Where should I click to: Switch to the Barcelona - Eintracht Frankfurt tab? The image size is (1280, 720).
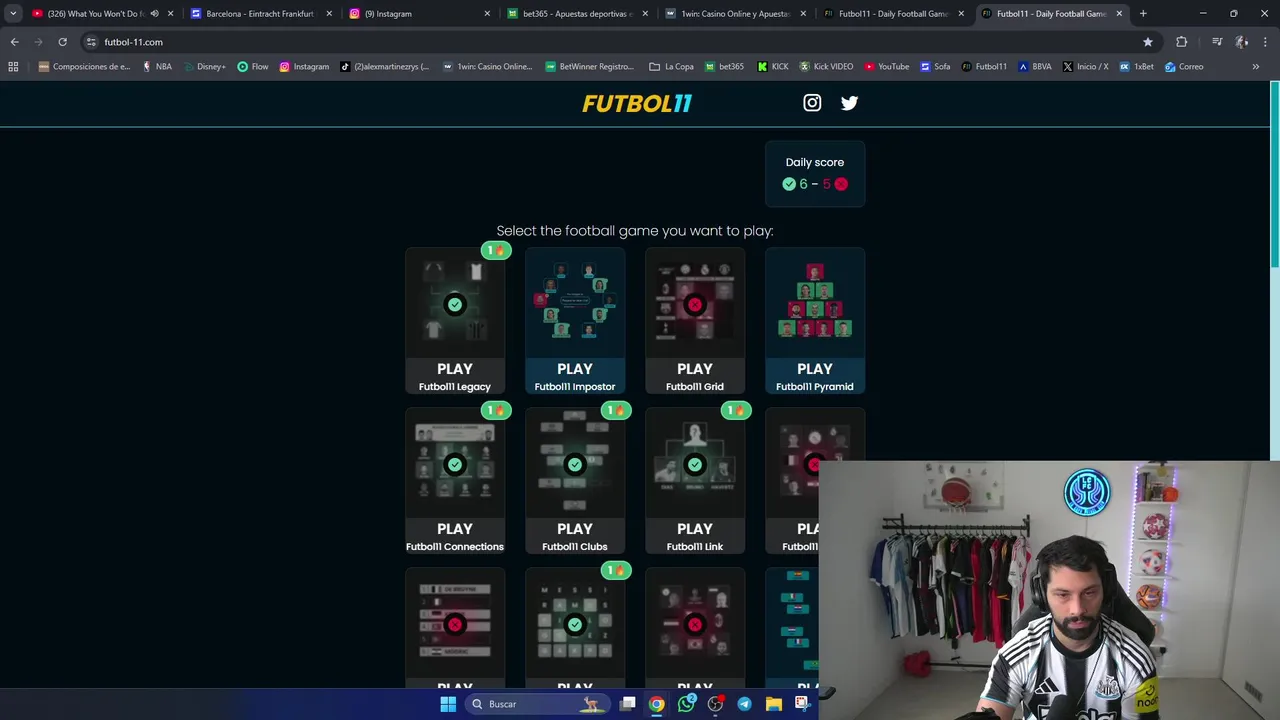259,14
